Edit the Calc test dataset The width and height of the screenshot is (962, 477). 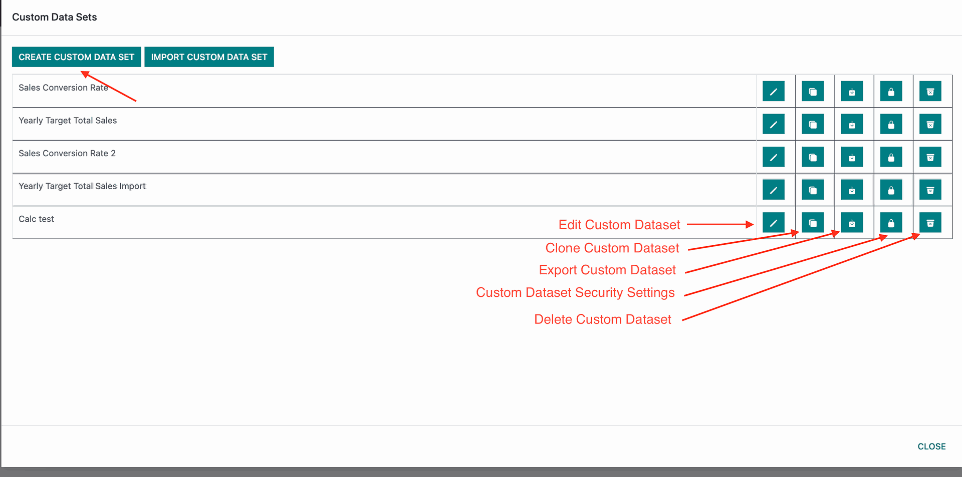(773, 222)
